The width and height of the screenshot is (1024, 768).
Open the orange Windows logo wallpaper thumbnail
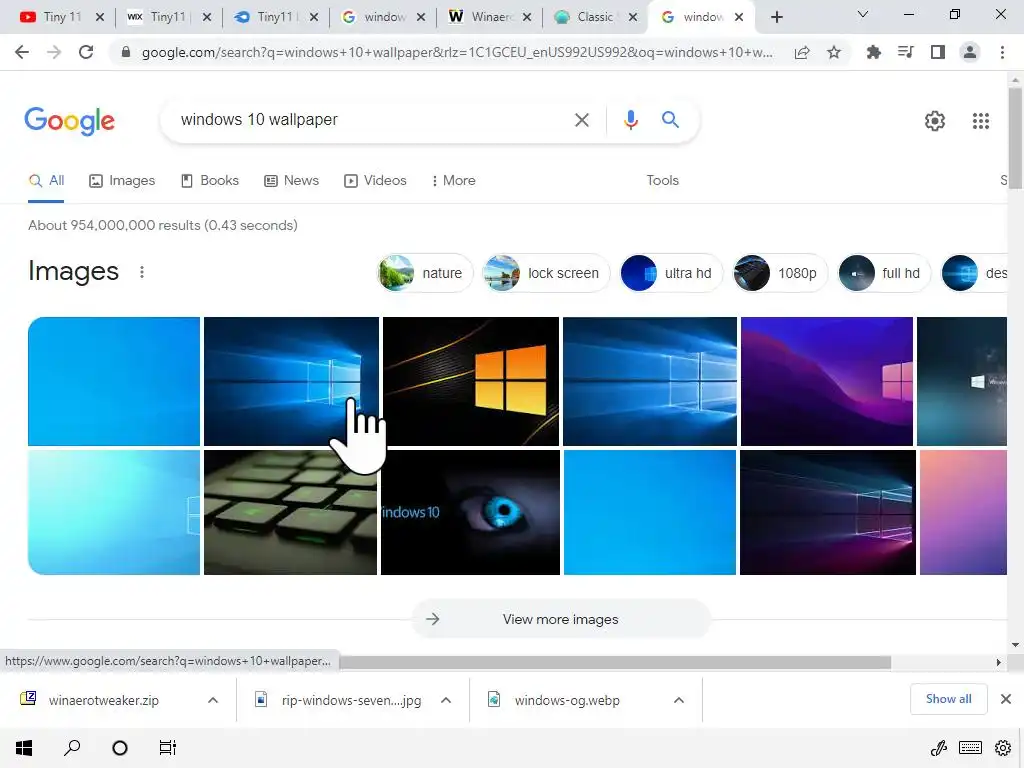pos(471,381)
